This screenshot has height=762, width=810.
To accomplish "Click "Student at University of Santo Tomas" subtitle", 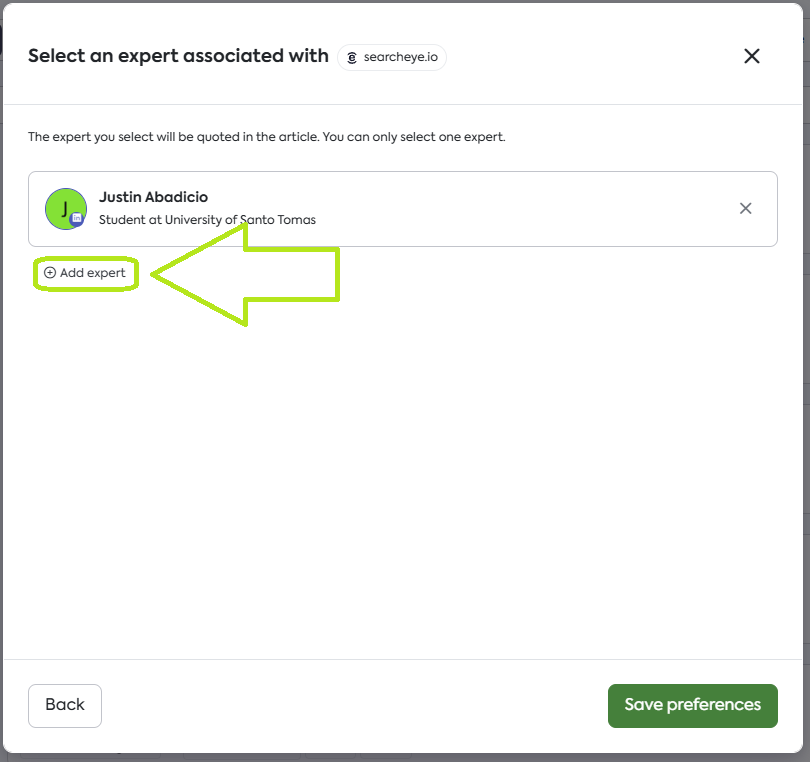I will coord(207,219).
